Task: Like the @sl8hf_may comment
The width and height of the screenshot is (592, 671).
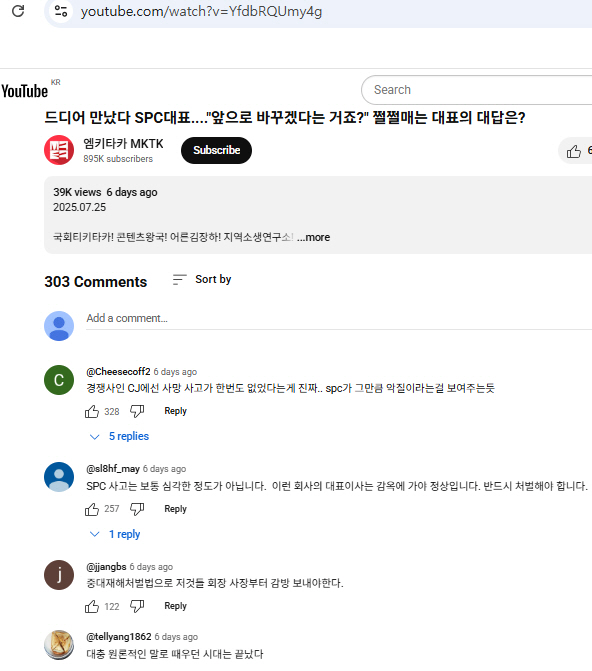Action: tap(92, 509)
